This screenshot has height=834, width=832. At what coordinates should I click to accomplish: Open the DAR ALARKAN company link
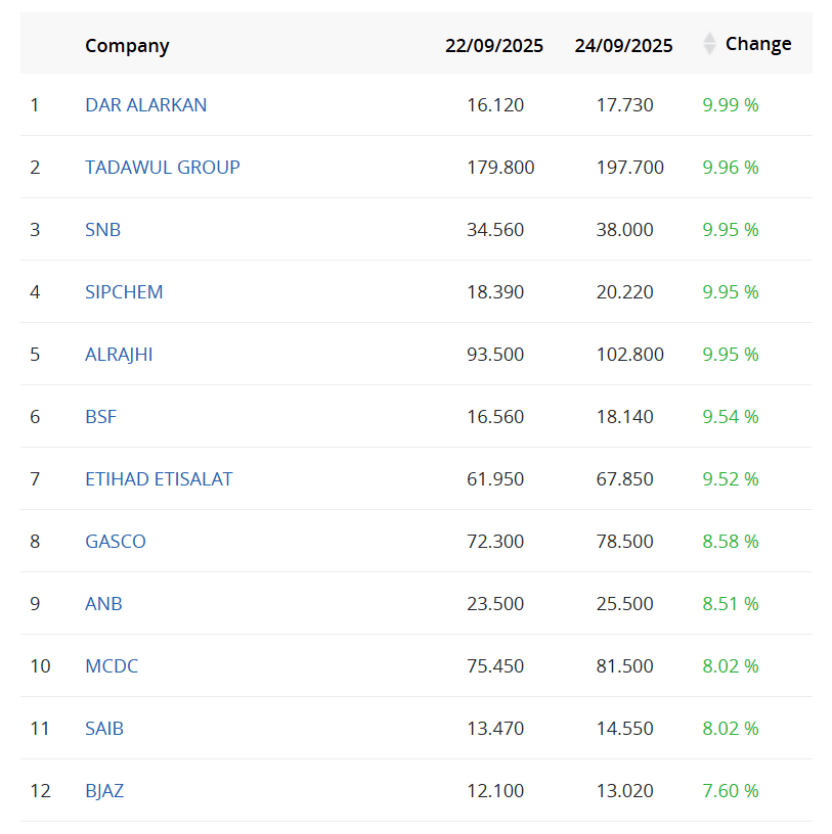146,105
